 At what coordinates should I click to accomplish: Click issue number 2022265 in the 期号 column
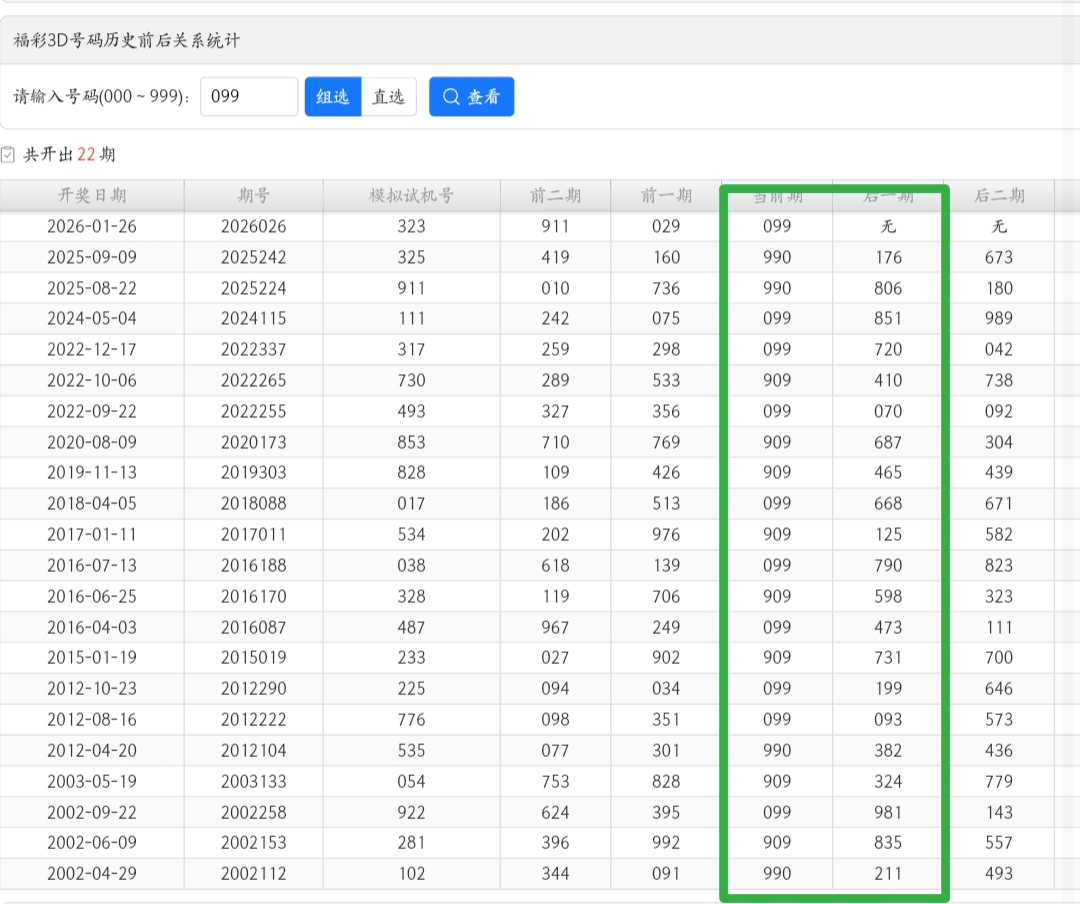tap(253, 381)
